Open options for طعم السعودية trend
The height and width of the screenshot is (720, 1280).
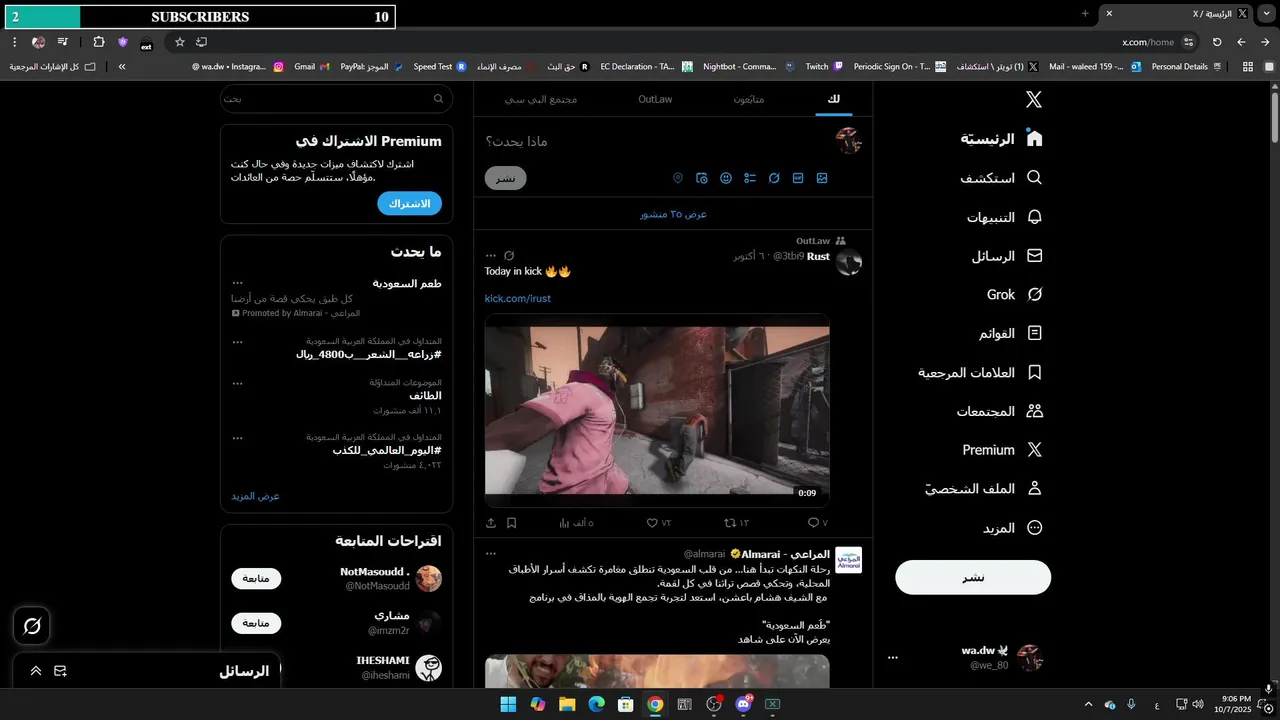pyautogui.click(x=237, y=283)
